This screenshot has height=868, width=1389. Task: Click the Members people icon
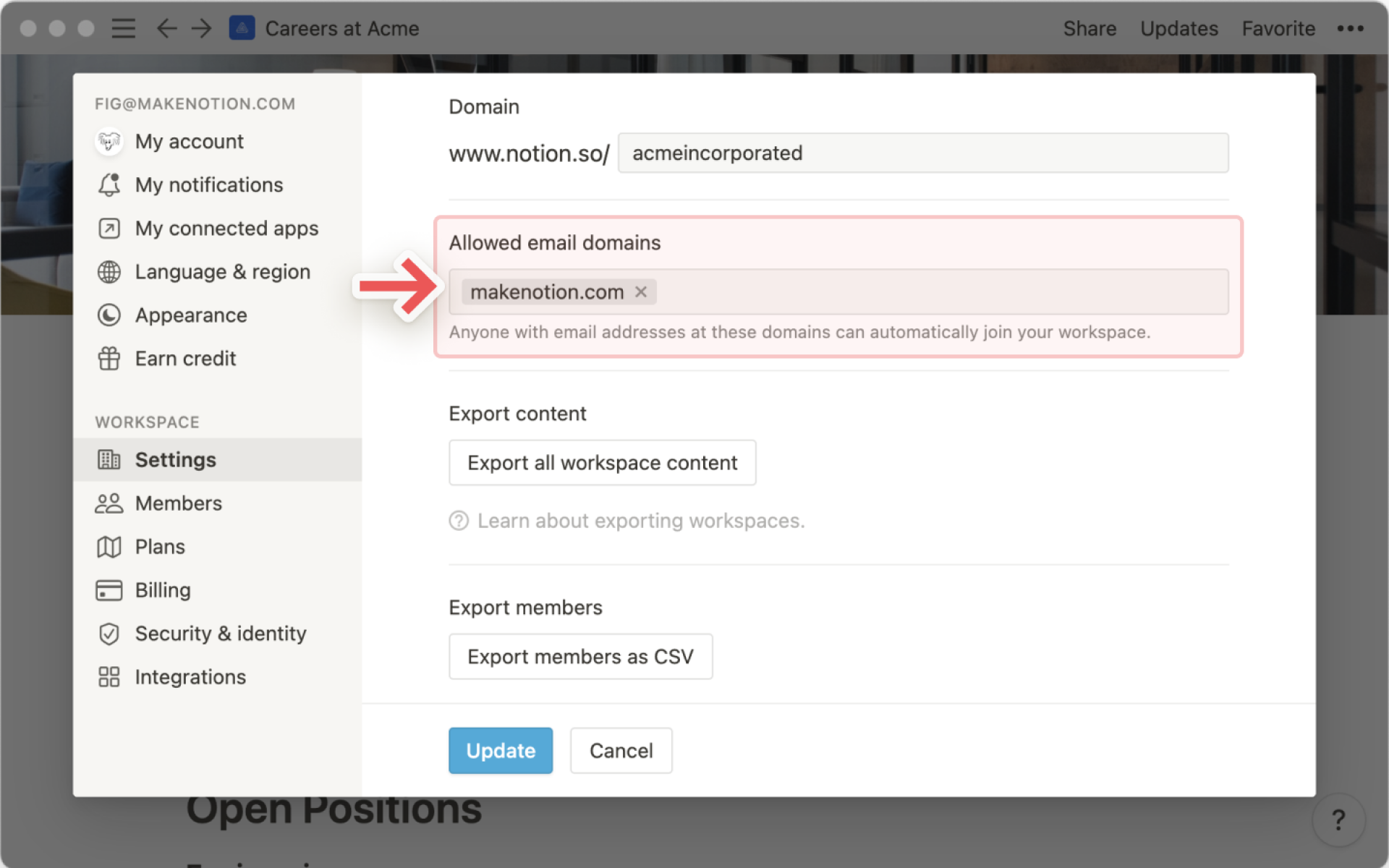[x=108, y=502]
